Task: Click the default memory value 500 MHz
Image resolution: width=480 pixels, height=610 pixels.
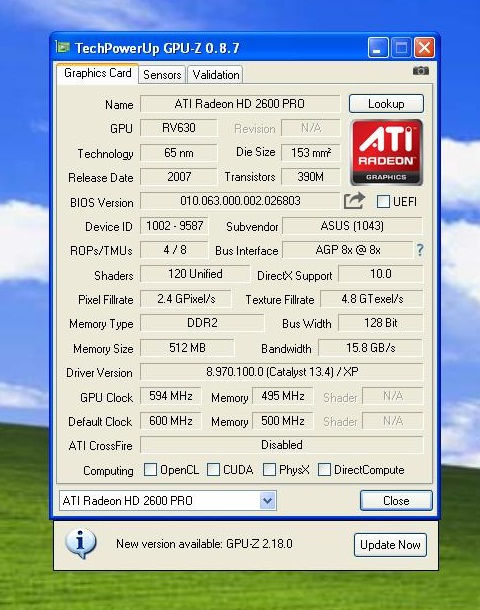Action: point(283,421)
